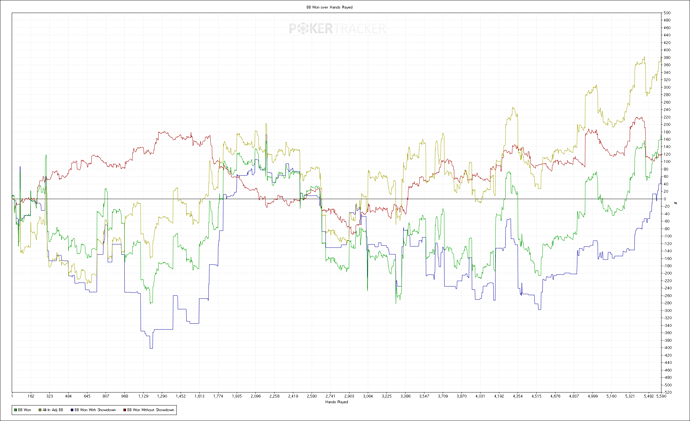The height and width of the screenshot is (421, 690).
Task: Click the x-axis tick label 1,774
Action: click(218, 396)
